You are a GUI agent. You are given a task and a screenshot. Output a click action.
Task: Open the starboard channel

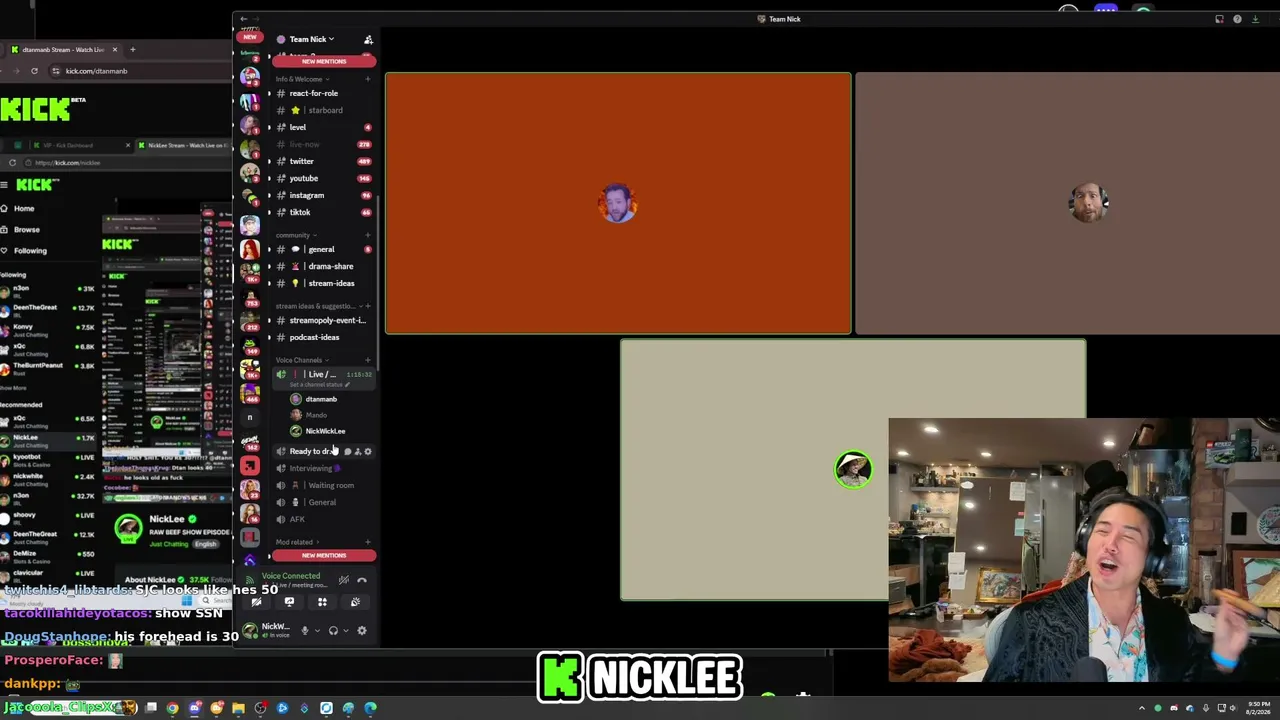322,110
